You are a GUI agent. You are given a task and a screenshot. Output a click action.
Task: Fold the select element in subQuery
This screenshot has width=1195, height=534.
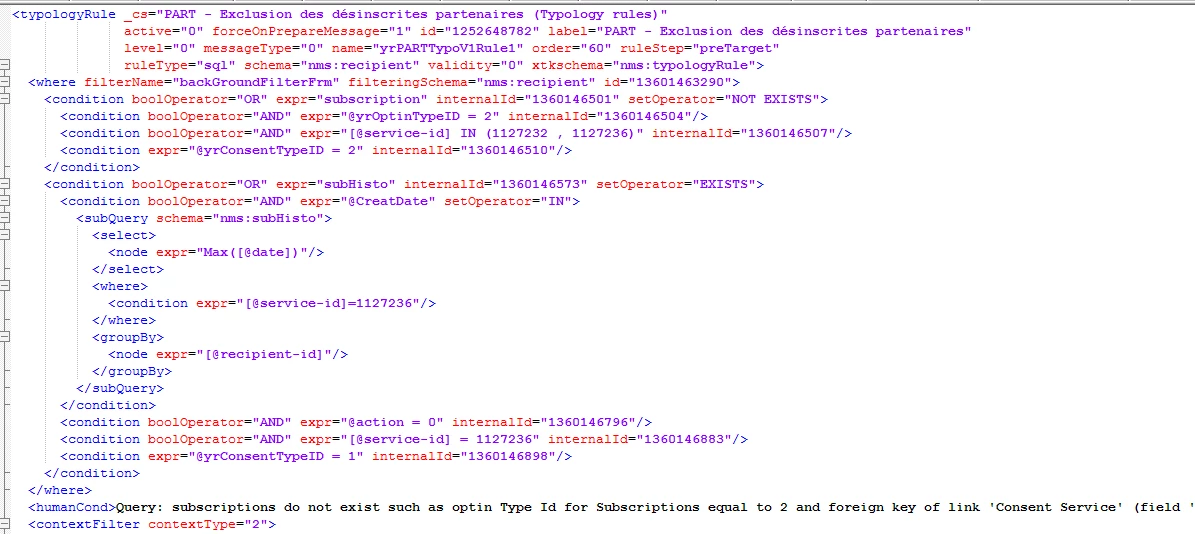tap(5, 235)
